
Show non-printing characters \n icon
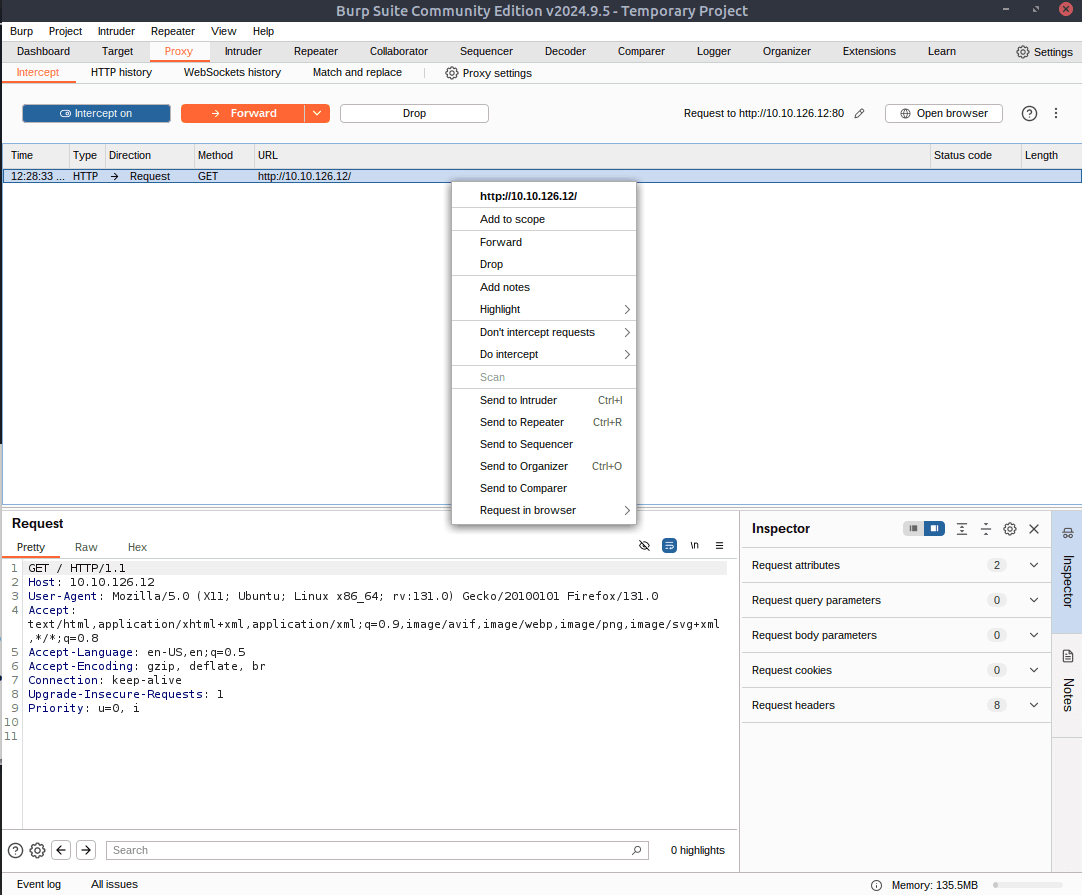pyautogui.click(x=694, y=546)
